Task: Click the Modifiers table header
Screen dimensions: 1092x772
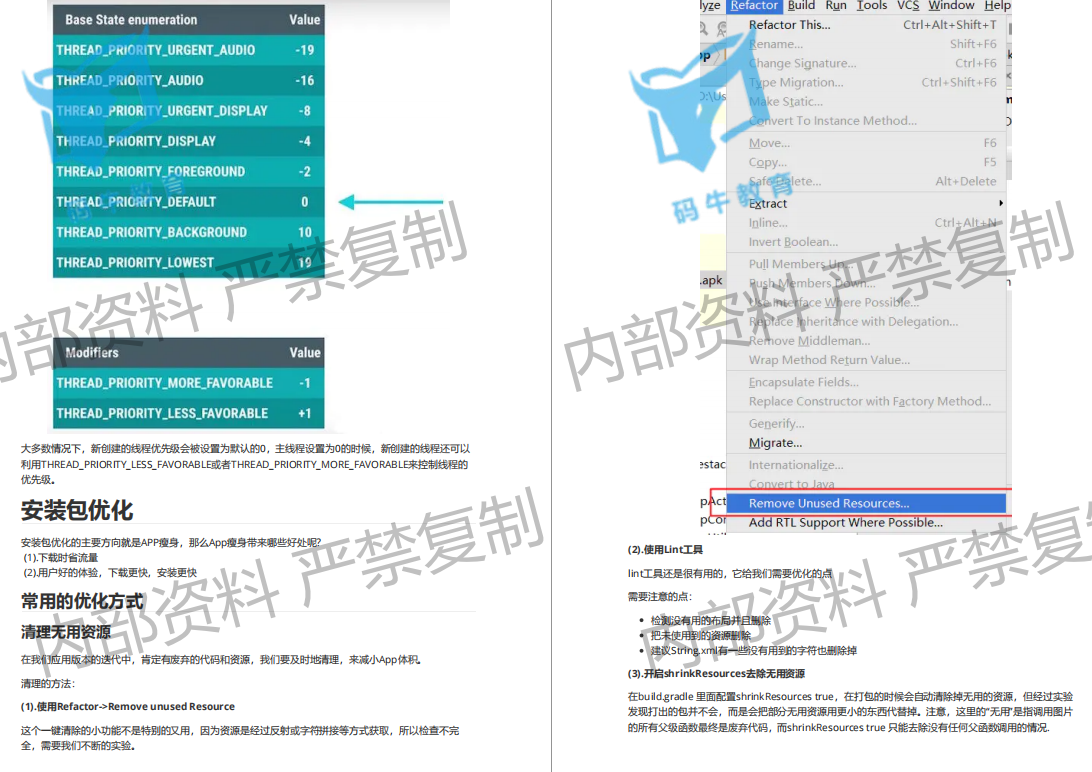Action: (189, 353)
